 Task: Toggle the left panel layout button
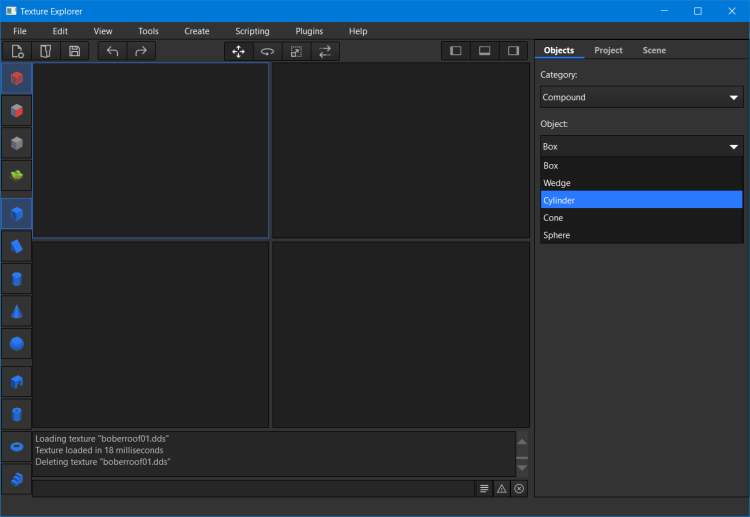(456, 51)
